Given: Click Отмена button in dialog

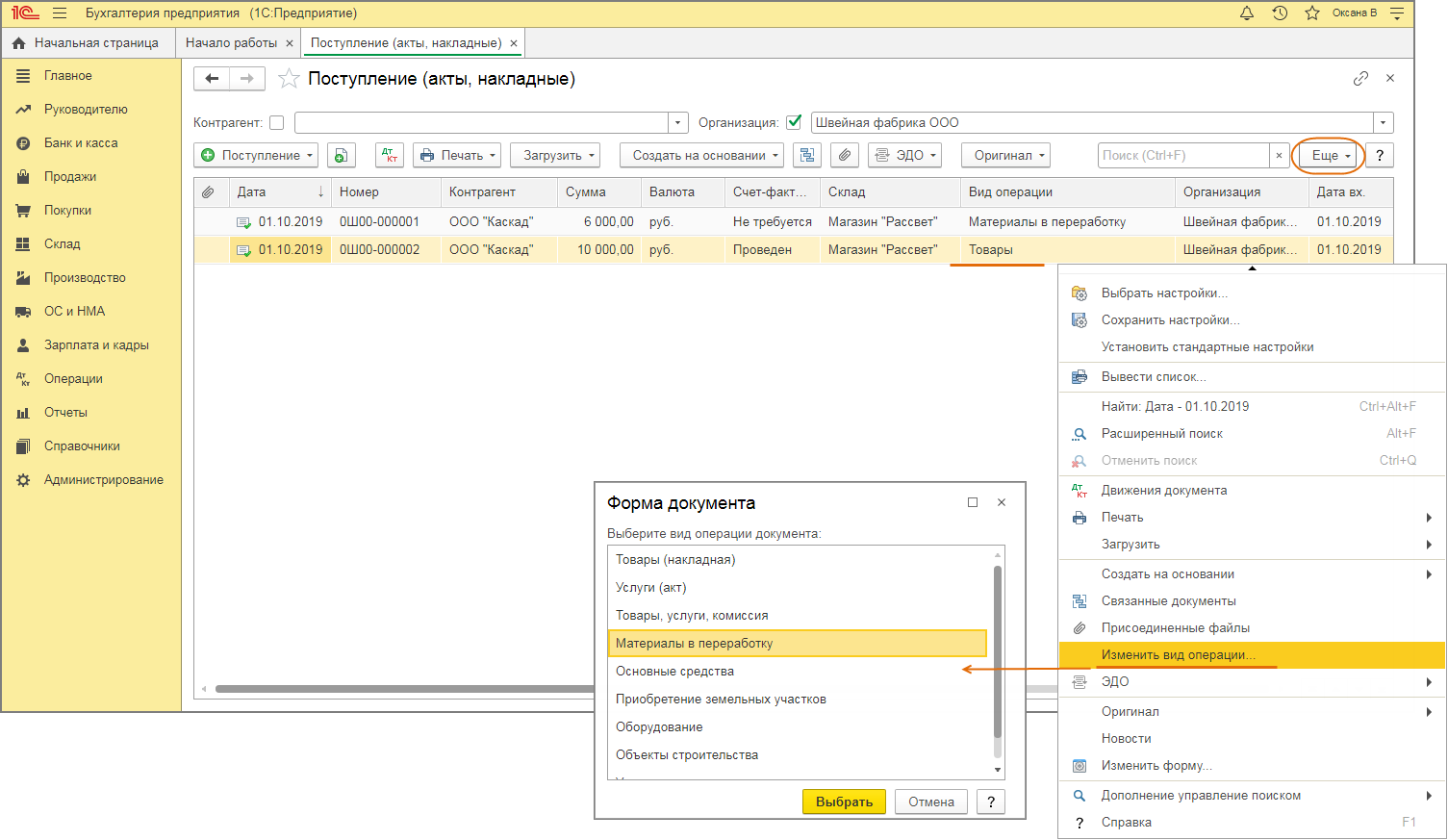Looking at the screenshot, I should pyautogui.click(x=931, y=802).
